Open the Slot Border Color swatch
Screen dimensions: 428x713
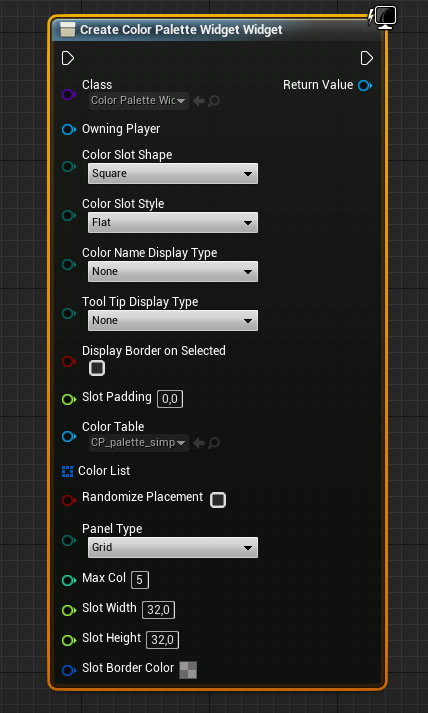pyautogui.click(x=188, y=670)
